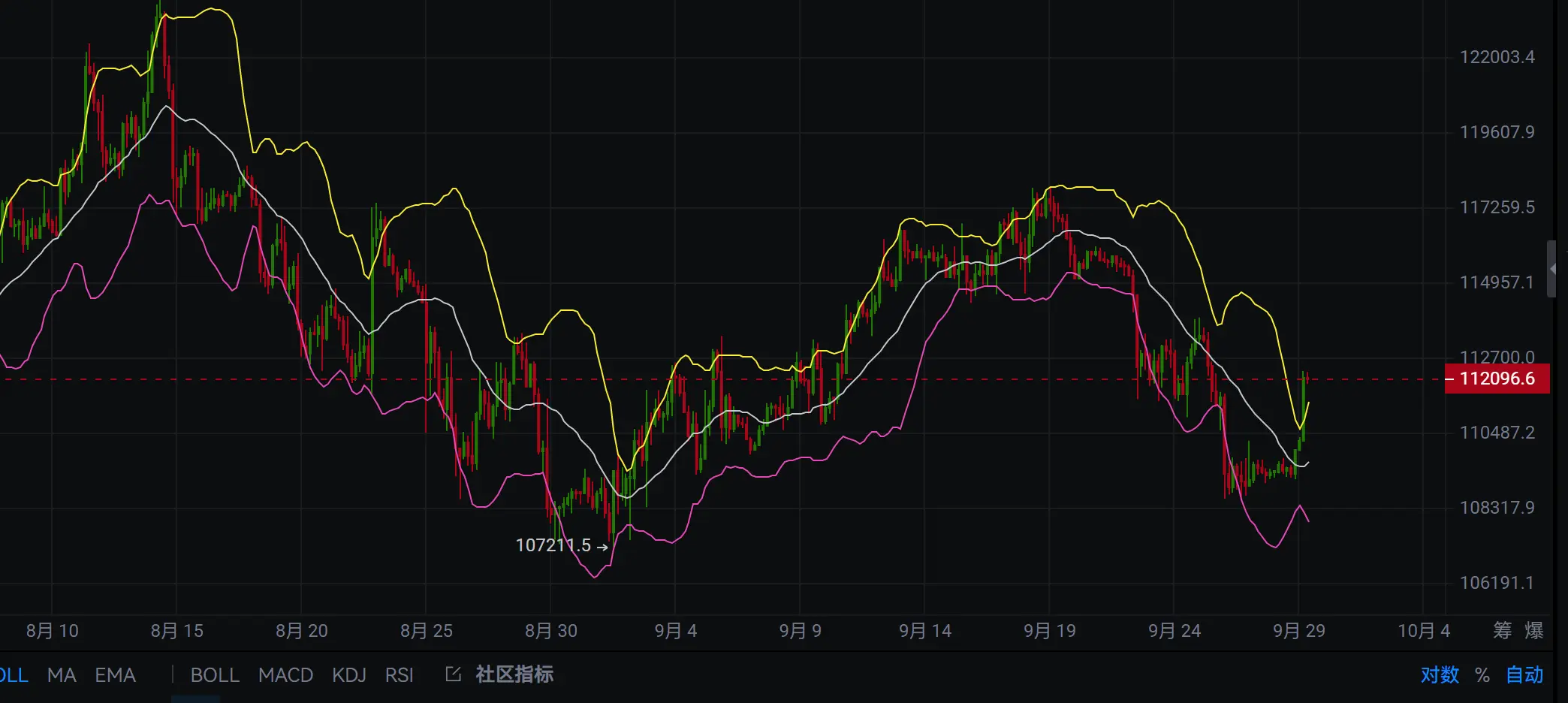Select the blue highlighted main-chart BOLL indicator
Image resolution: width=1568 pixels, height=703 pixels.
coord(14,674)
